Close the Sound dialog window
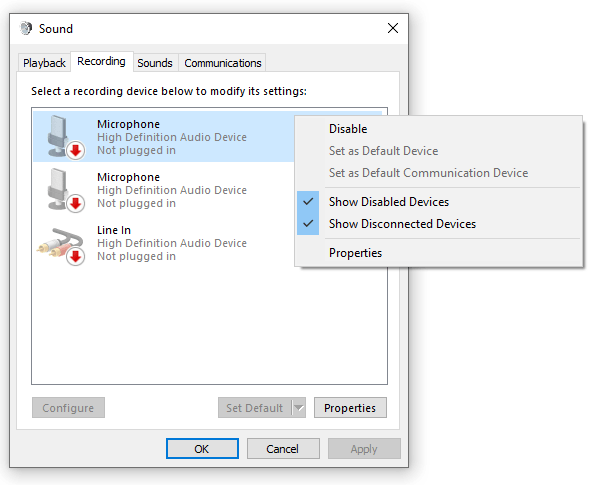 [393, 28]
